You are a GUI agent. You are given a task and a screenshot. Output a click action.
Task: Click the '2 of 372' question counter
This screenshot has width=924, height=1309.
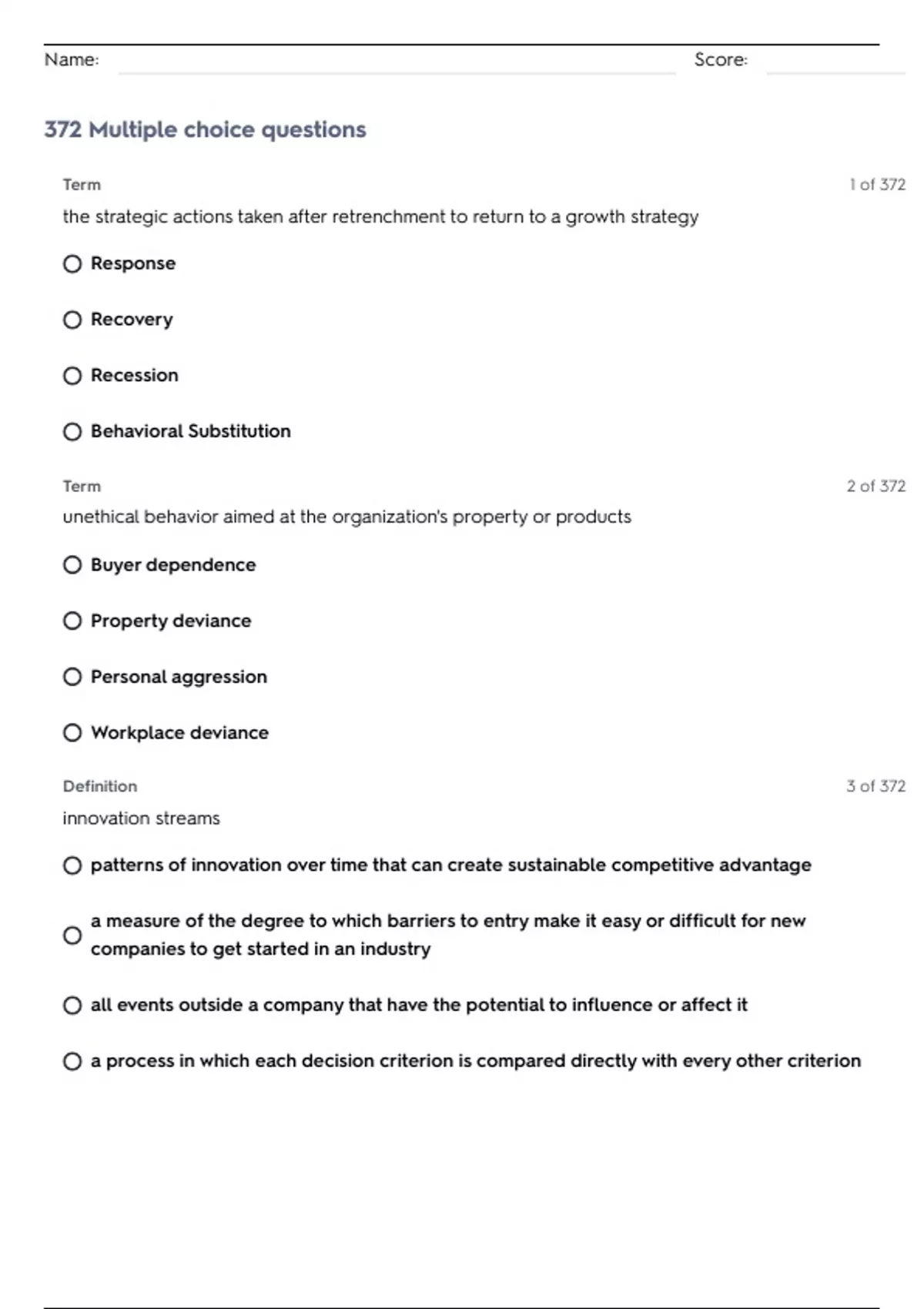click(x=875, y=486)
